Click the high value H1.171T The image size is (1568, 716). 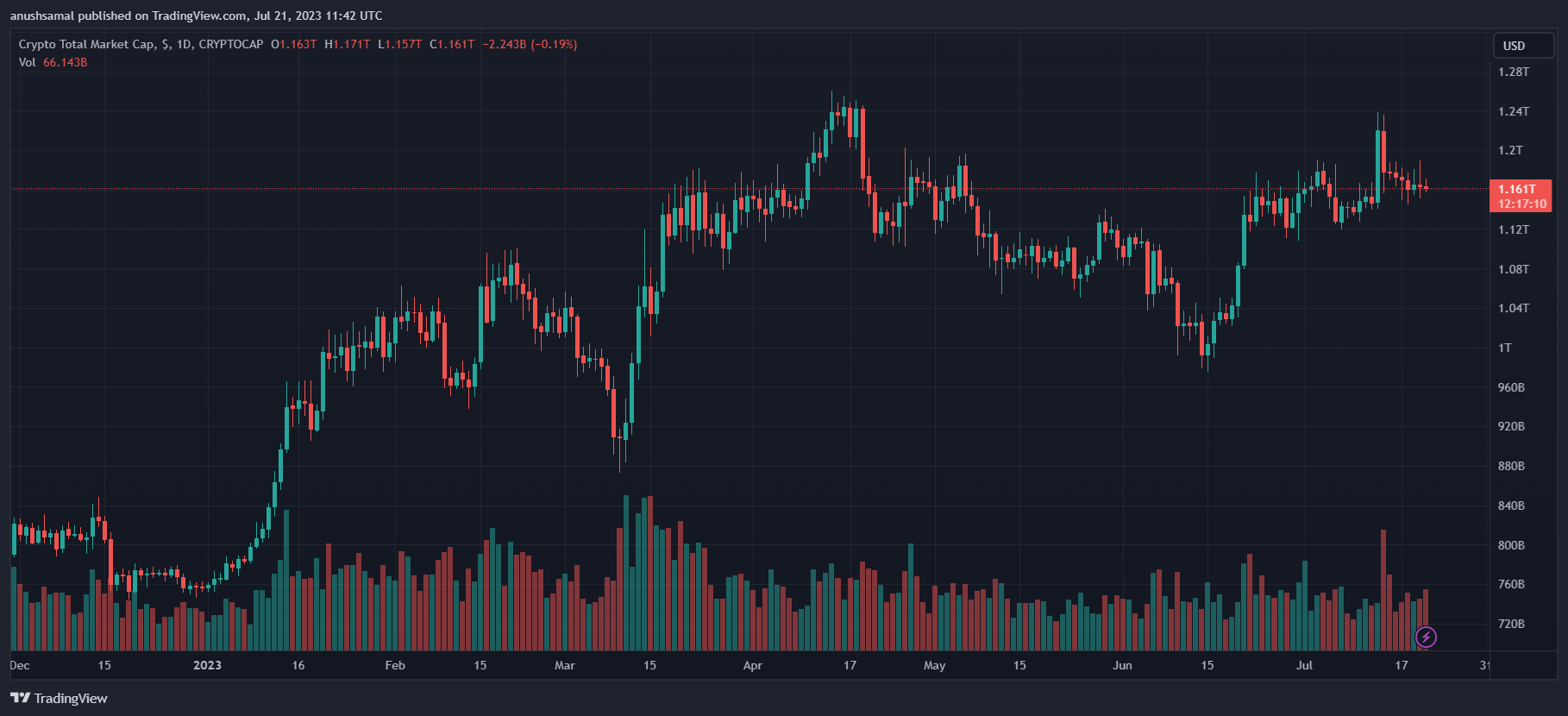pos(347,44)
